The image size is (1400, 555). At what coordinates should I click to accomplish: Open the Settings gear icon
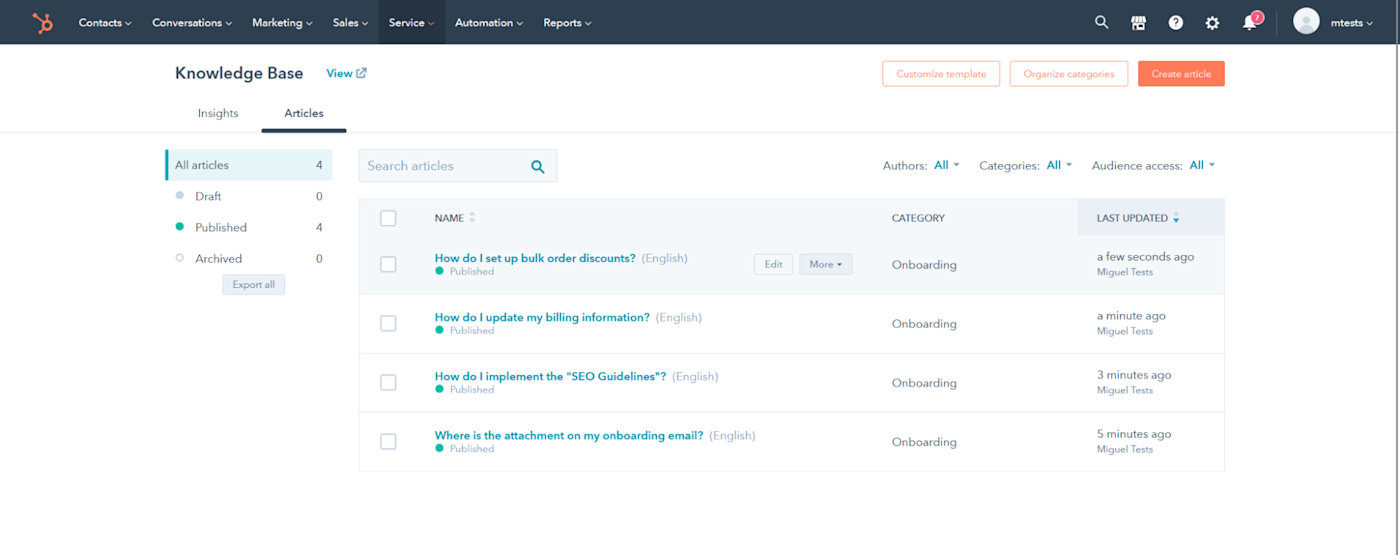(x=1212, y=22)
